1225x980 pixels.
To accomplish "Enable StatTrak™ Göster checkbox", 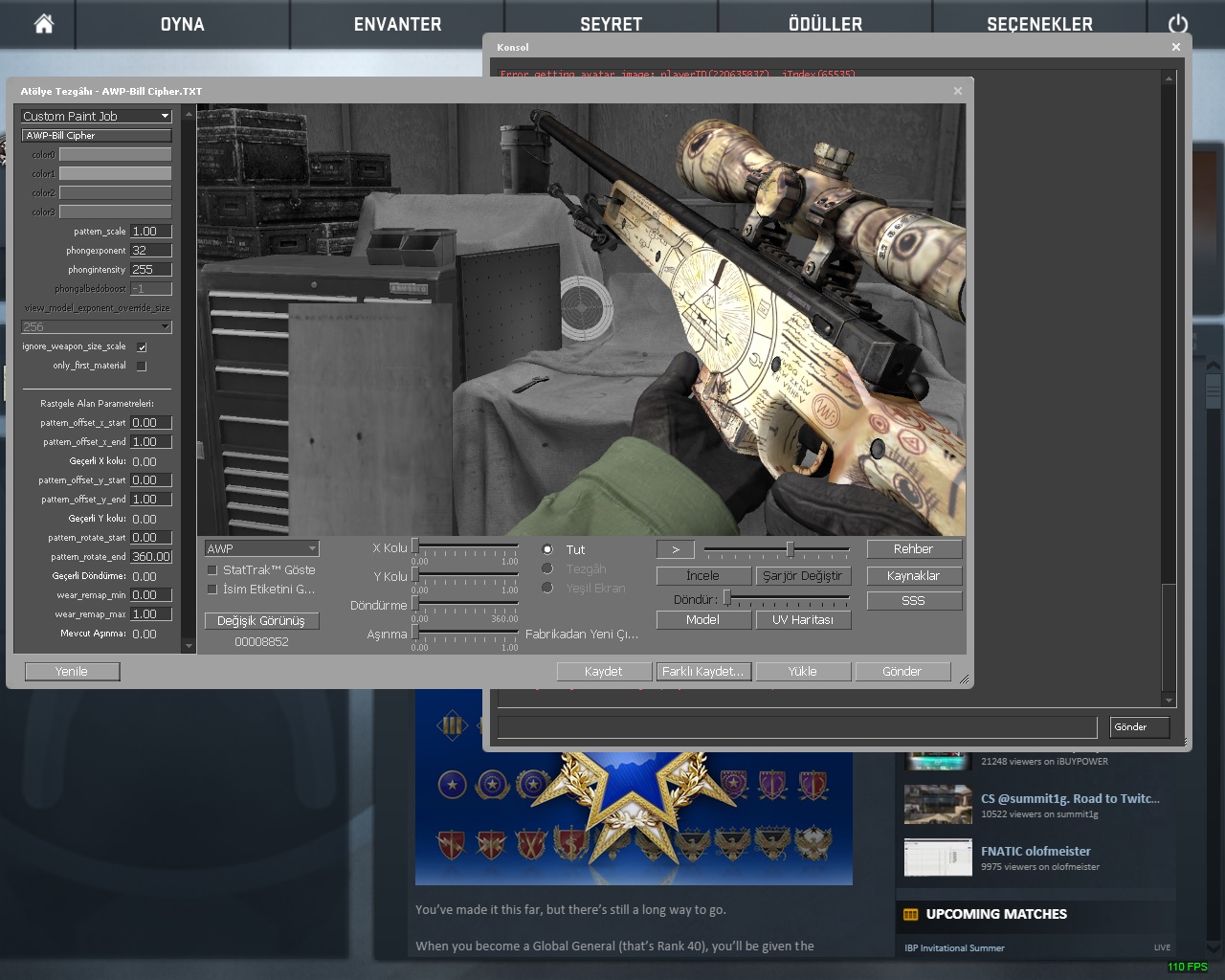I will coord(212,569).
